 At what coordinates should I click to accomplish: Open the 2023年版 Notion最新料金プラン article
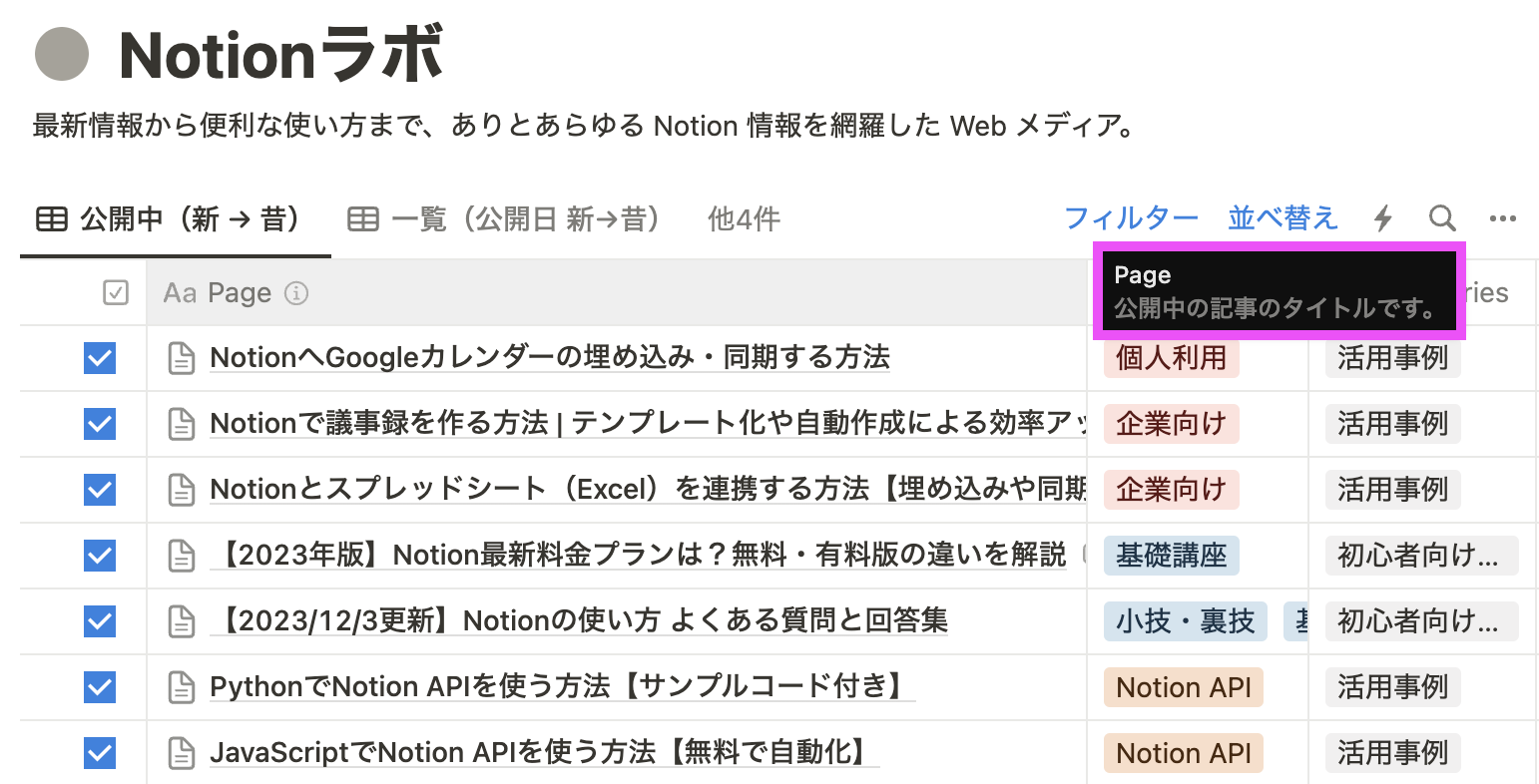[639, 556]
